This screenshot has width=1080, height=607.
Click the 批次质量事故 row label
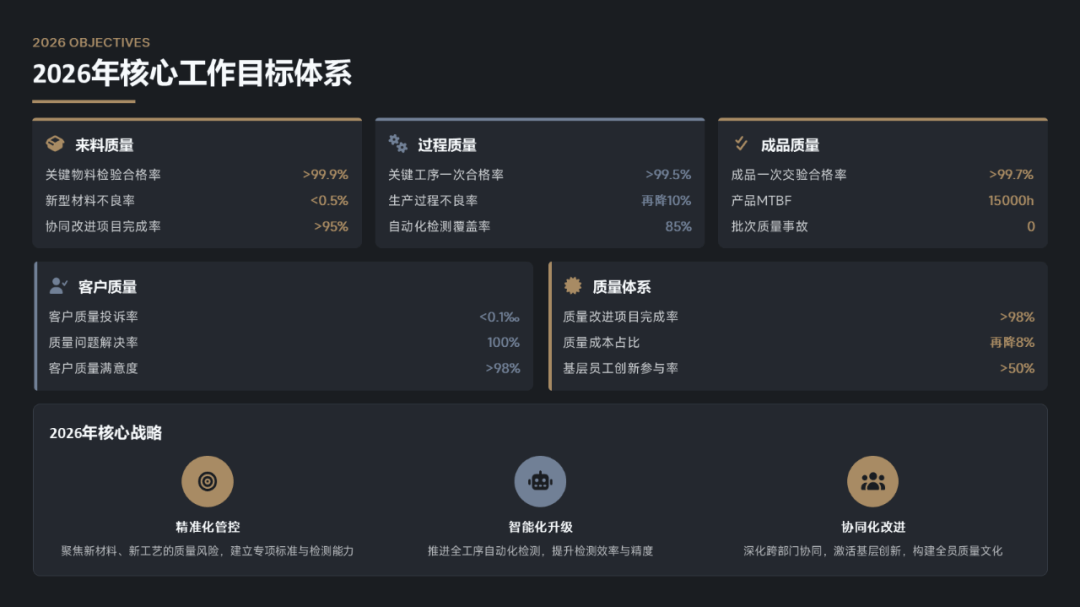pyautogui.click(x=769, y=227)
